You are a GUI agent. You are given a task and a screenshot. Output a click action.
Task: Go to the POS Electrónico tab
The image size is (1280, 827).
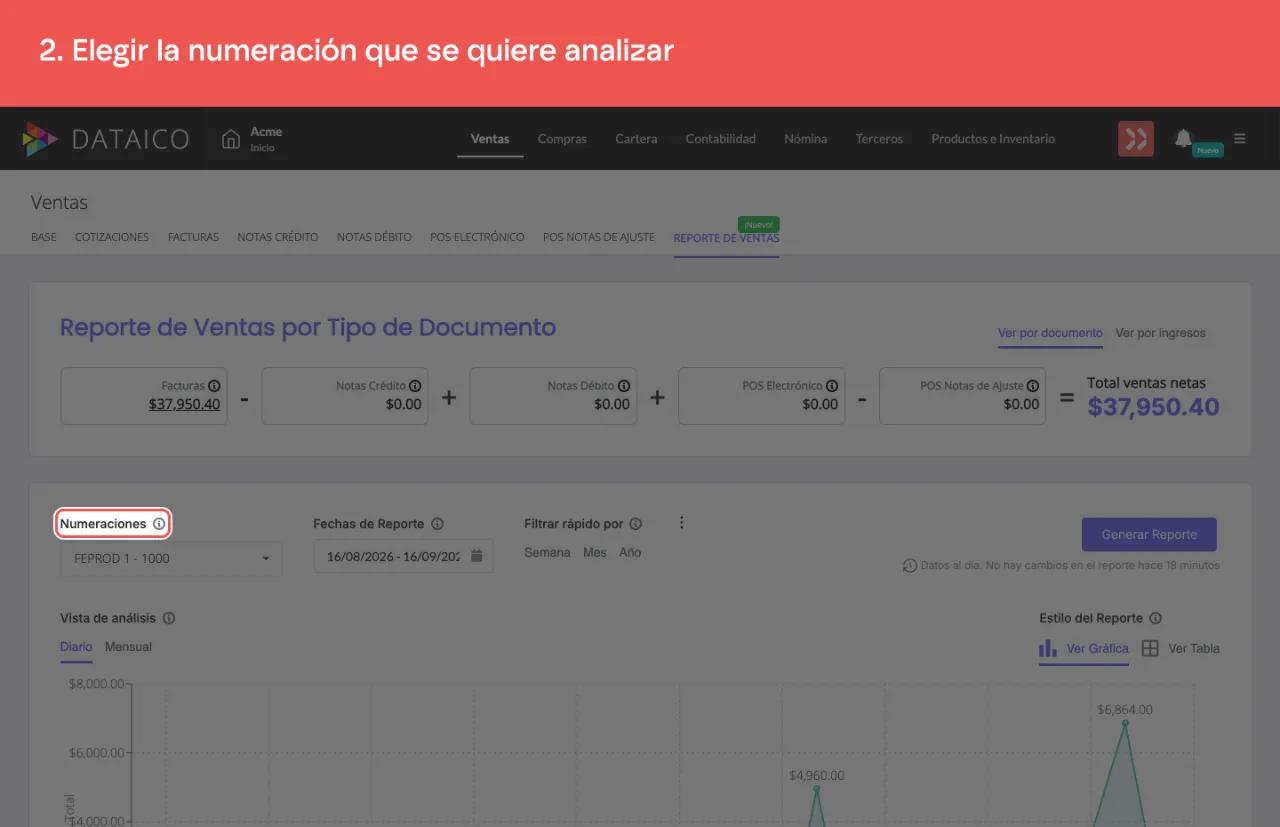(x=477, y=238)
